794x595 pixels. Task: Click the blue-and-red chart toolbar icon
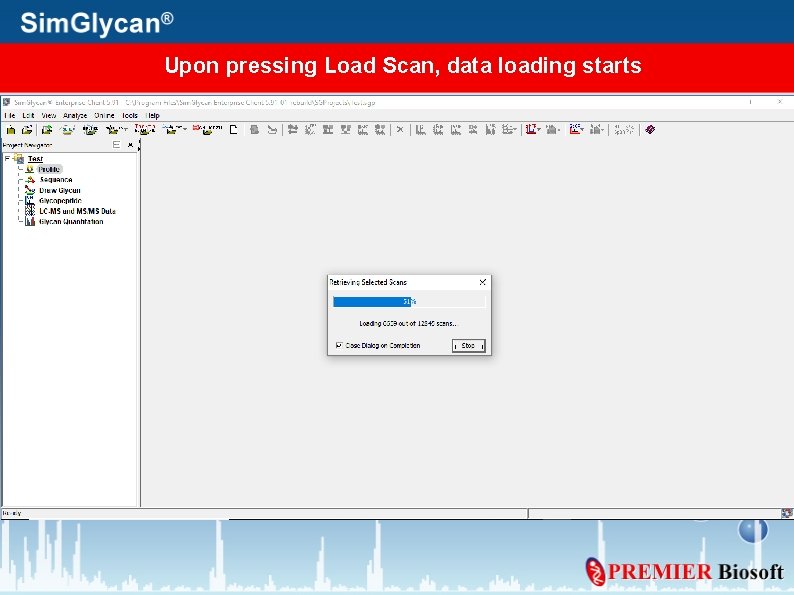click(x=574, y=130)
